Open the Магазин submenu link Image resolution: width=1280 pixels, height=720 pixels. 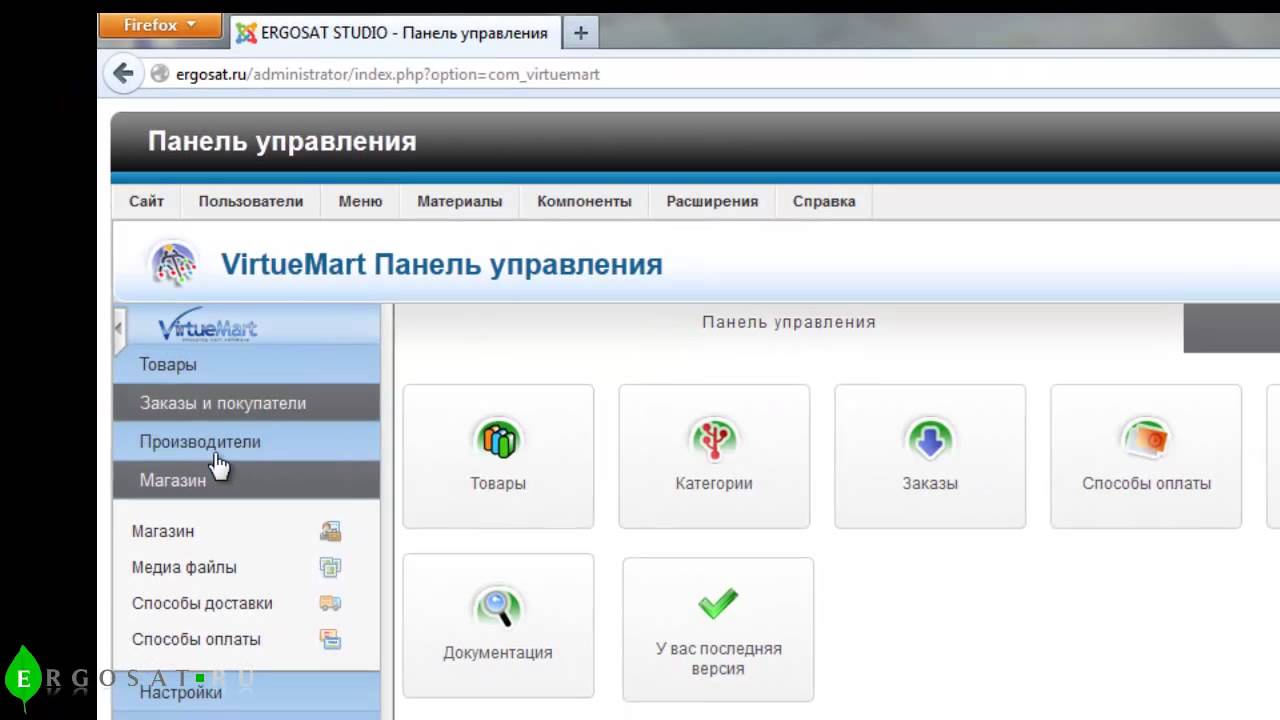(163, 531)
